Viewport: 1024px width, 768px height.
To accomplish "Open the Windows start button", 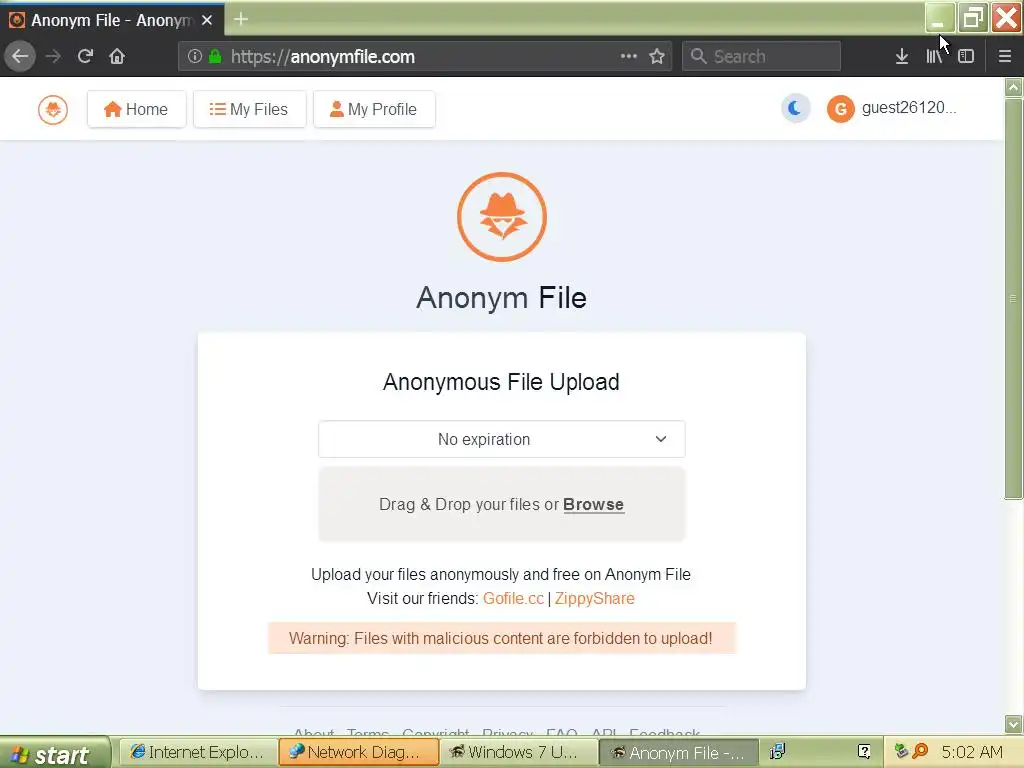I will [55, 754].
